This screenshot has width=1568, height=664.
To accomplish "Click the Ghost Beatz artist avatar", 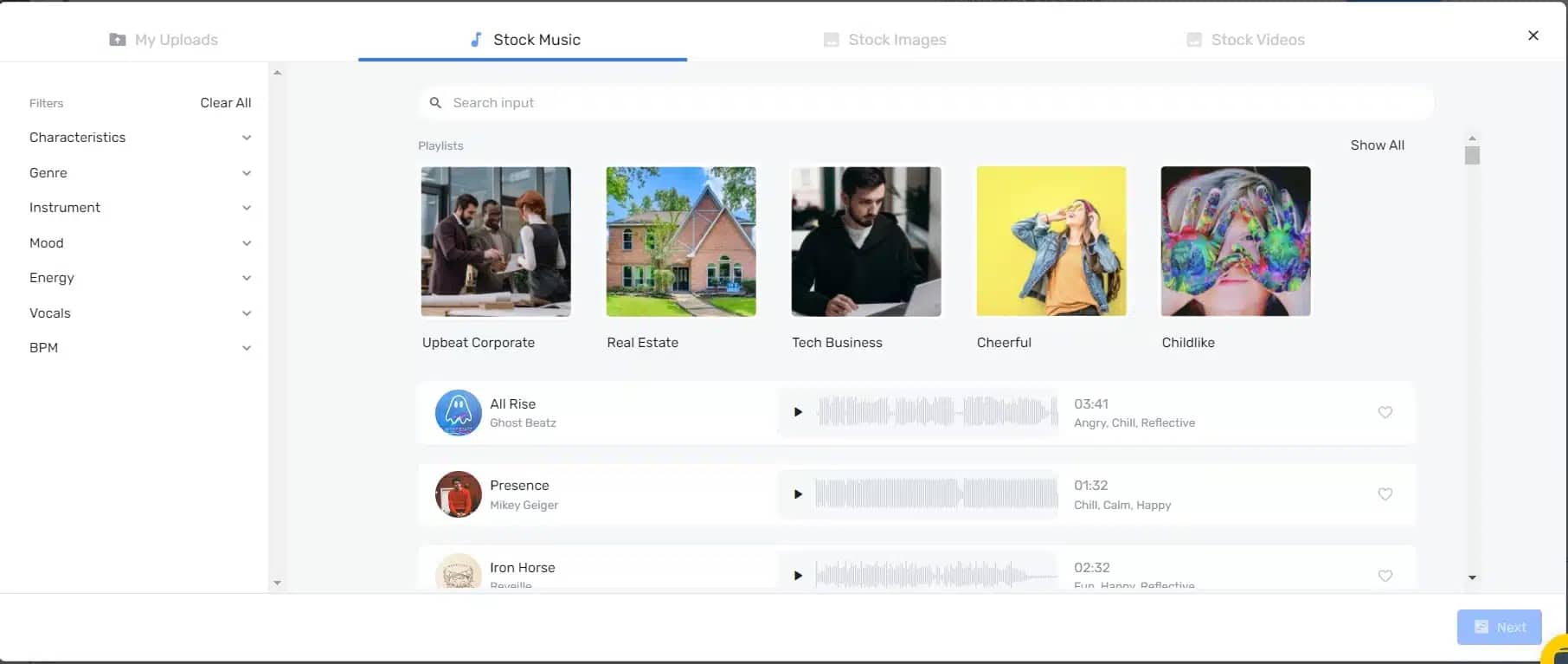I will point(458,412).
